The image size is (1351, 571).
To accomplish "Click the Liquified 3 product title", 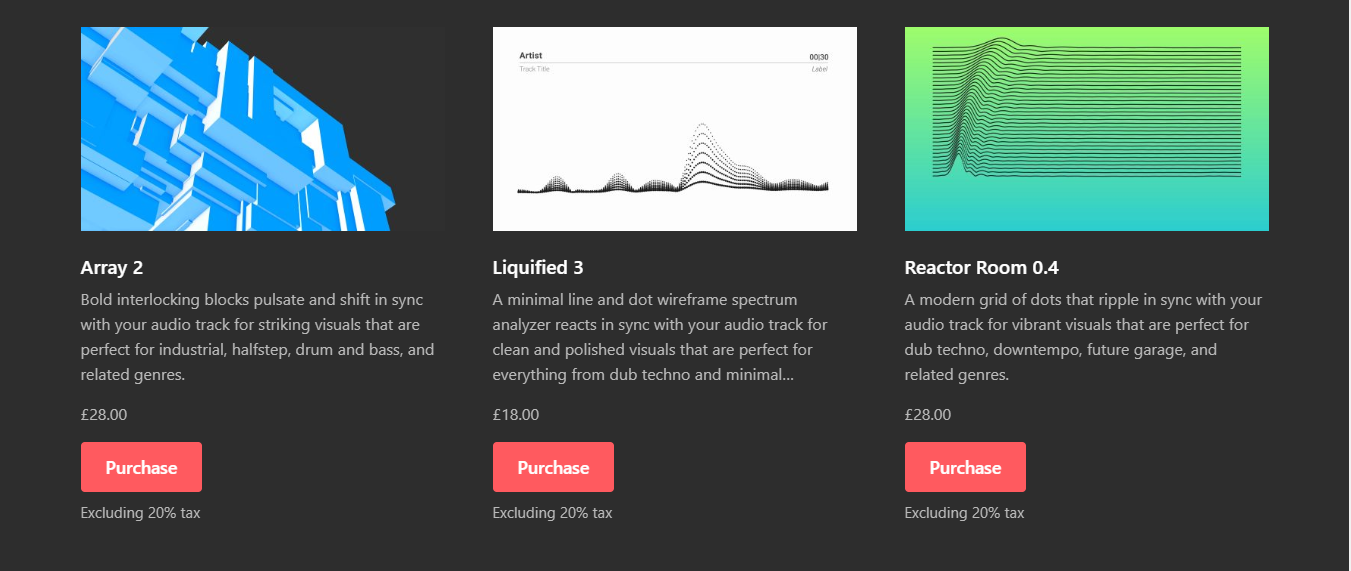I will pyautogui.click(x=538, y=268).
